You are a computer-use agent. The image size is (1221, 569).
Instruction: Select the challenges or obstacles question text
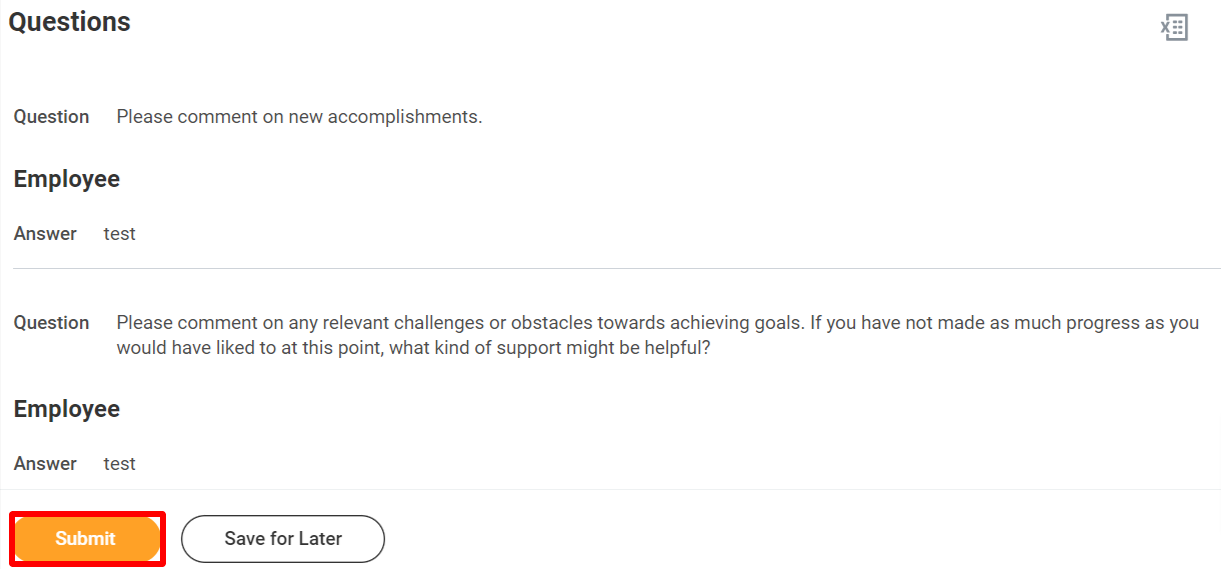(658, 336)
